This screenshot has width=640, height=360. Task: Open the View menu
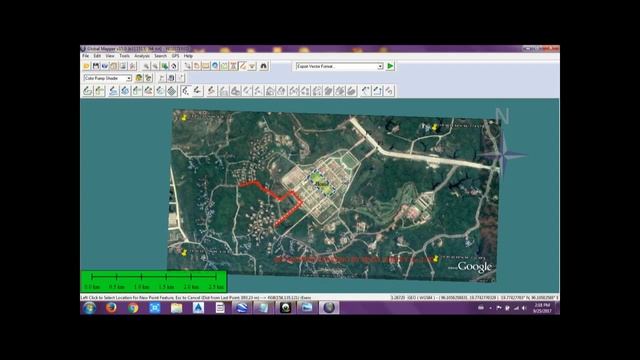coord(110,56)
